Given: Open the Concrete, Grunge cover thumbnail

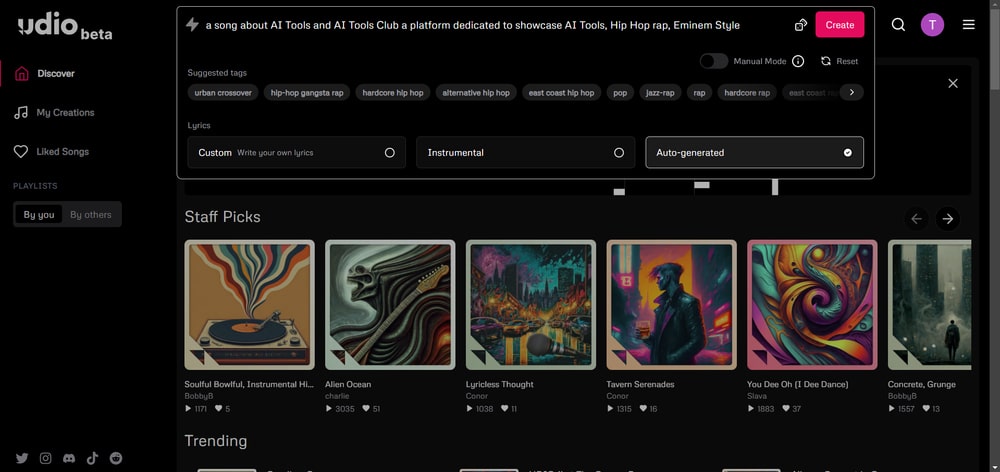Looking at the screenshot, I should pos(929,305).
